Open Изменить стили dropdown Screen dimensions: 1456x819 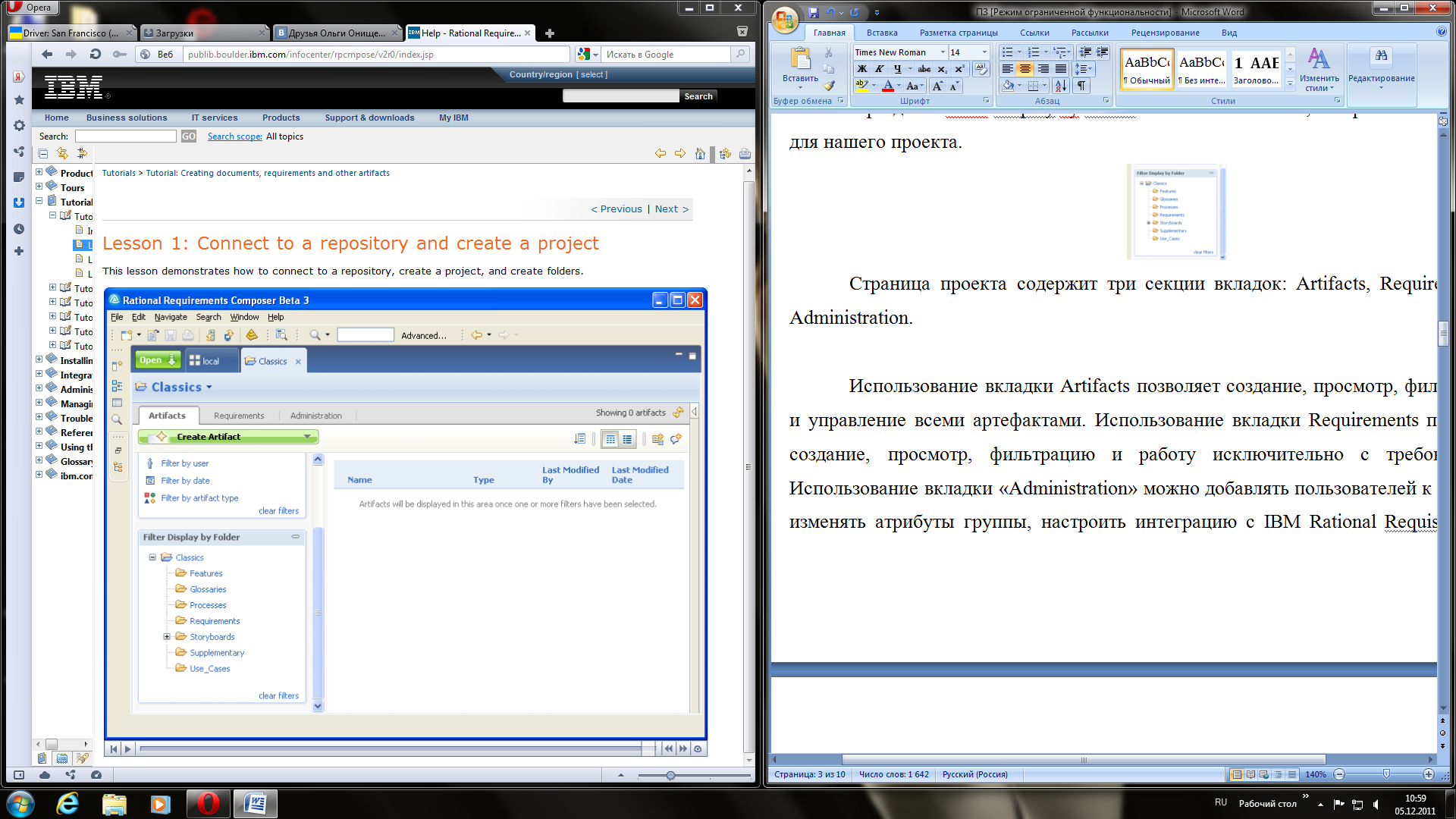1319,71
